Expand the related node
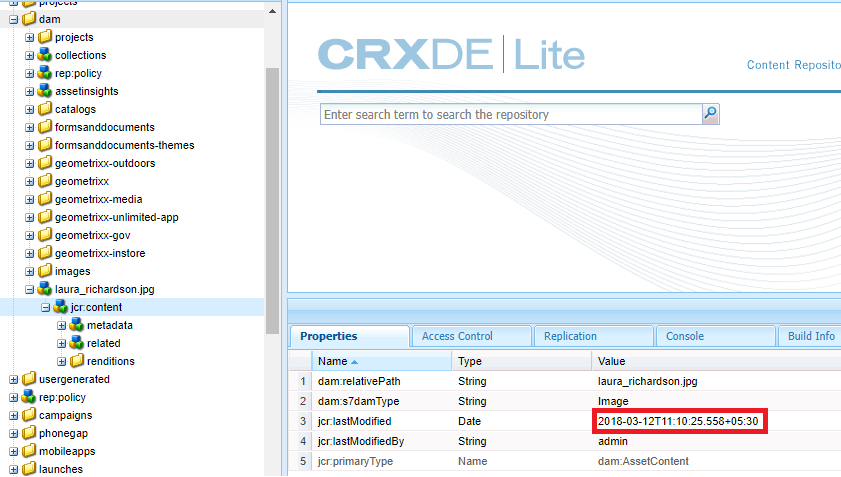 [x=62, y=343]
